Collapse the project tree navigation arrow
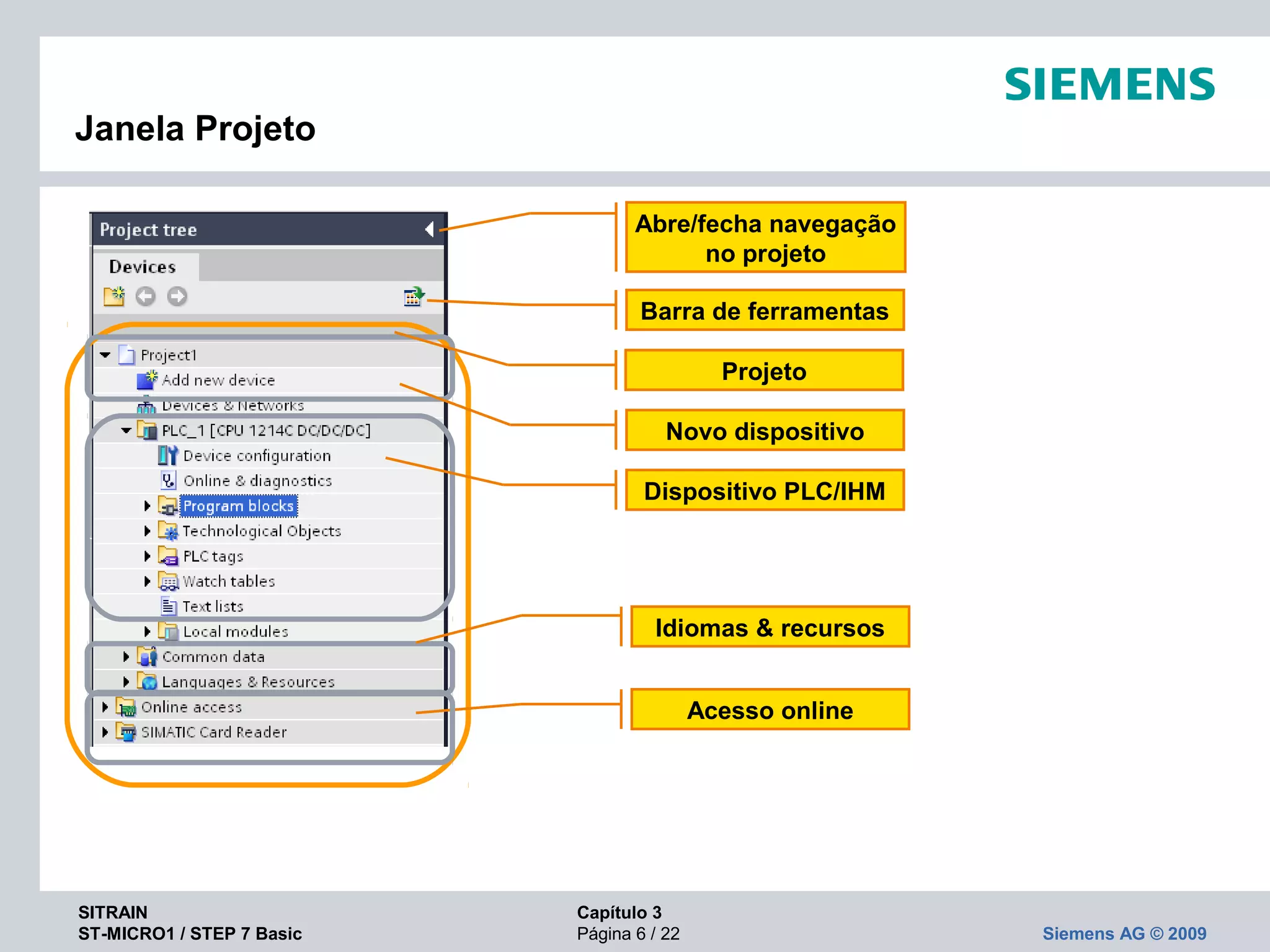The image size is (1270, 952). coord(429,229)
